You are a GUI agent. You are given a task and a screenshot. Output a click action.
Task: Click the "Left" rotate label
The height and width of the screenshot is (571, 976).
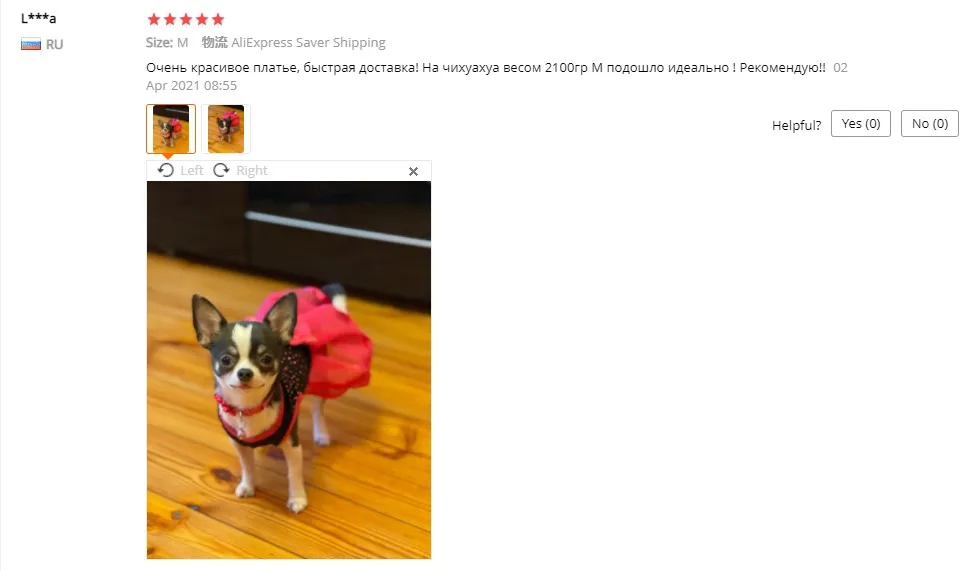pyautogui.click(x=192, y=171)
